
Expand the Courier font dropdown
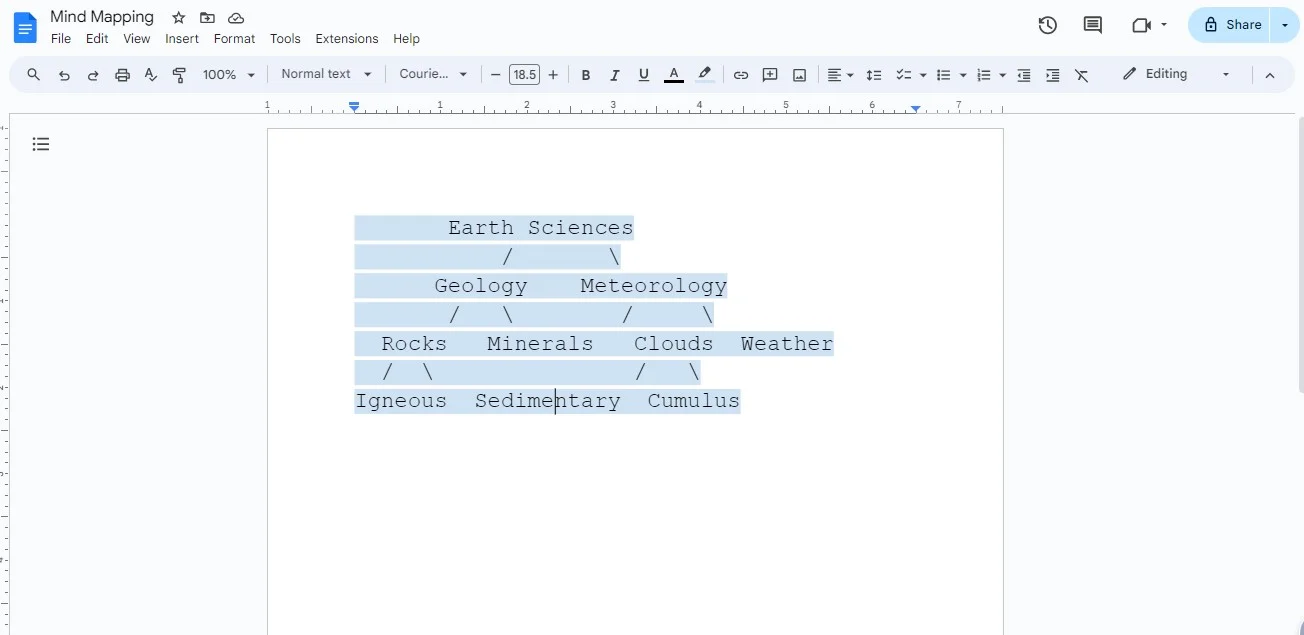click(433, 74)
